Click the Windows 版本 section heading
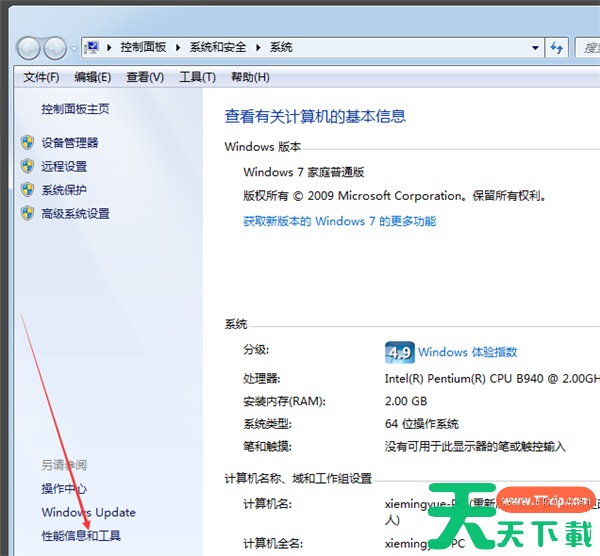 (263, 147)
